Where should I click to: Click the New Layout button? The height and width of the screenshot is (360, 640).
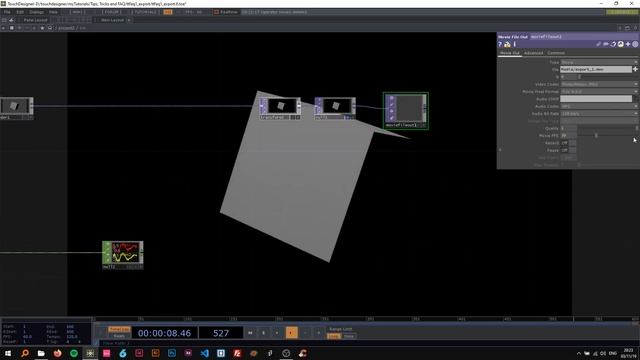(x=112, y=20)
